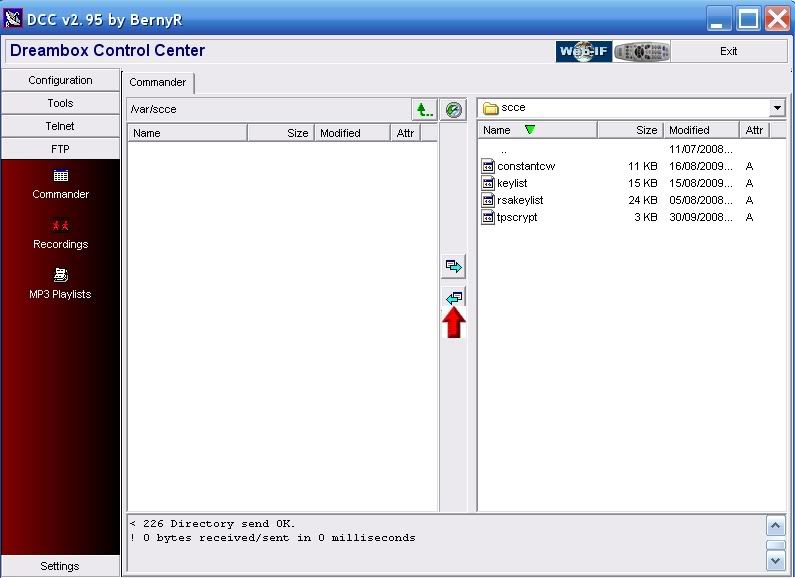Select the tpscrypt file name
The height and width of the screenshot is (578, 795).
[517, 218]
